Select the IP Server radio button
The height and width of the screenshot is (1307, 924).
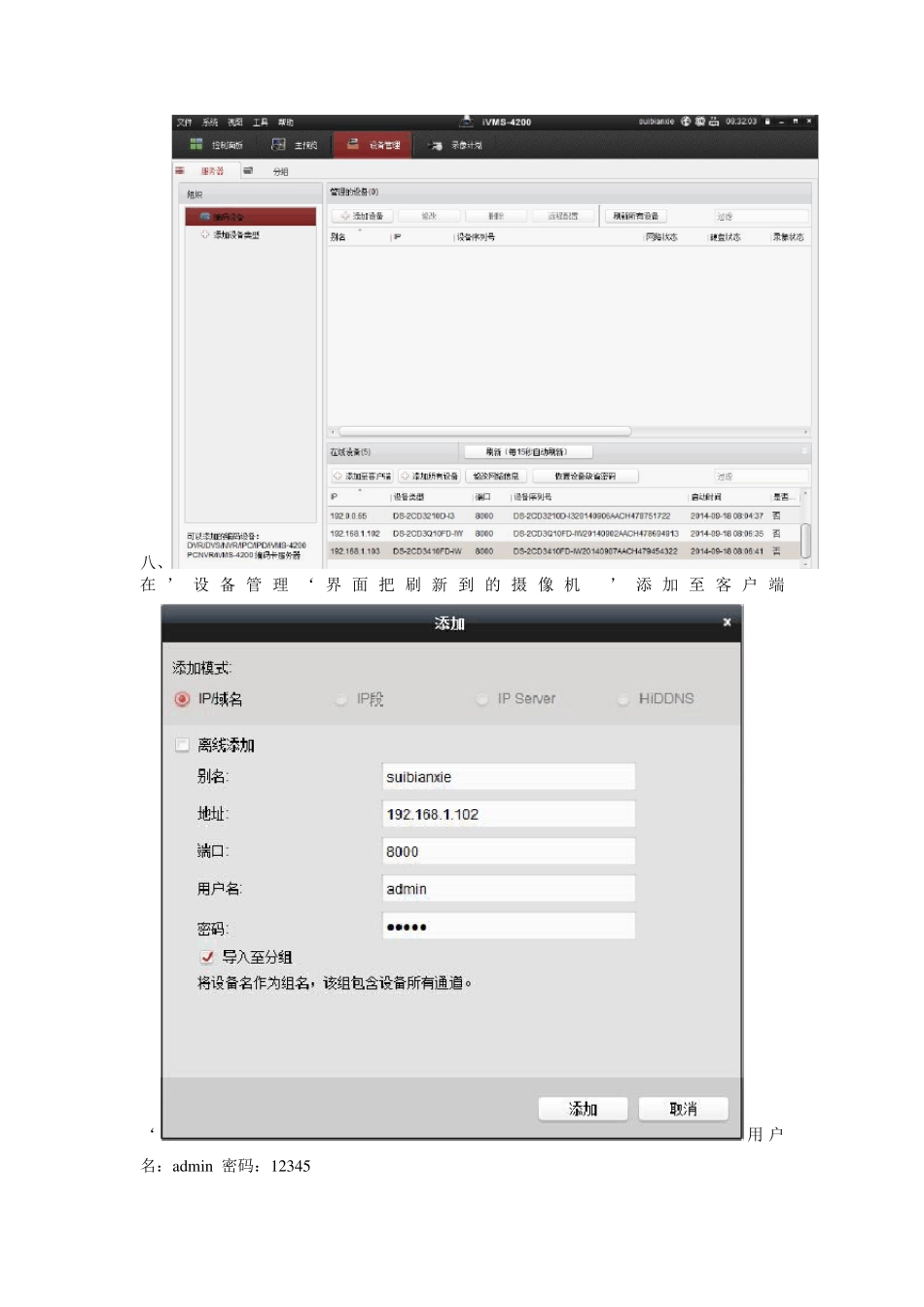tap(481, 699)
